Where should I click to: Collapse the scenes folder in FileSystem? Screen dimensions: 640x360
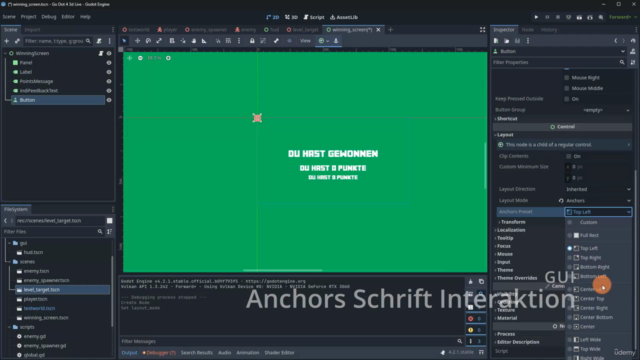point(9,262)
